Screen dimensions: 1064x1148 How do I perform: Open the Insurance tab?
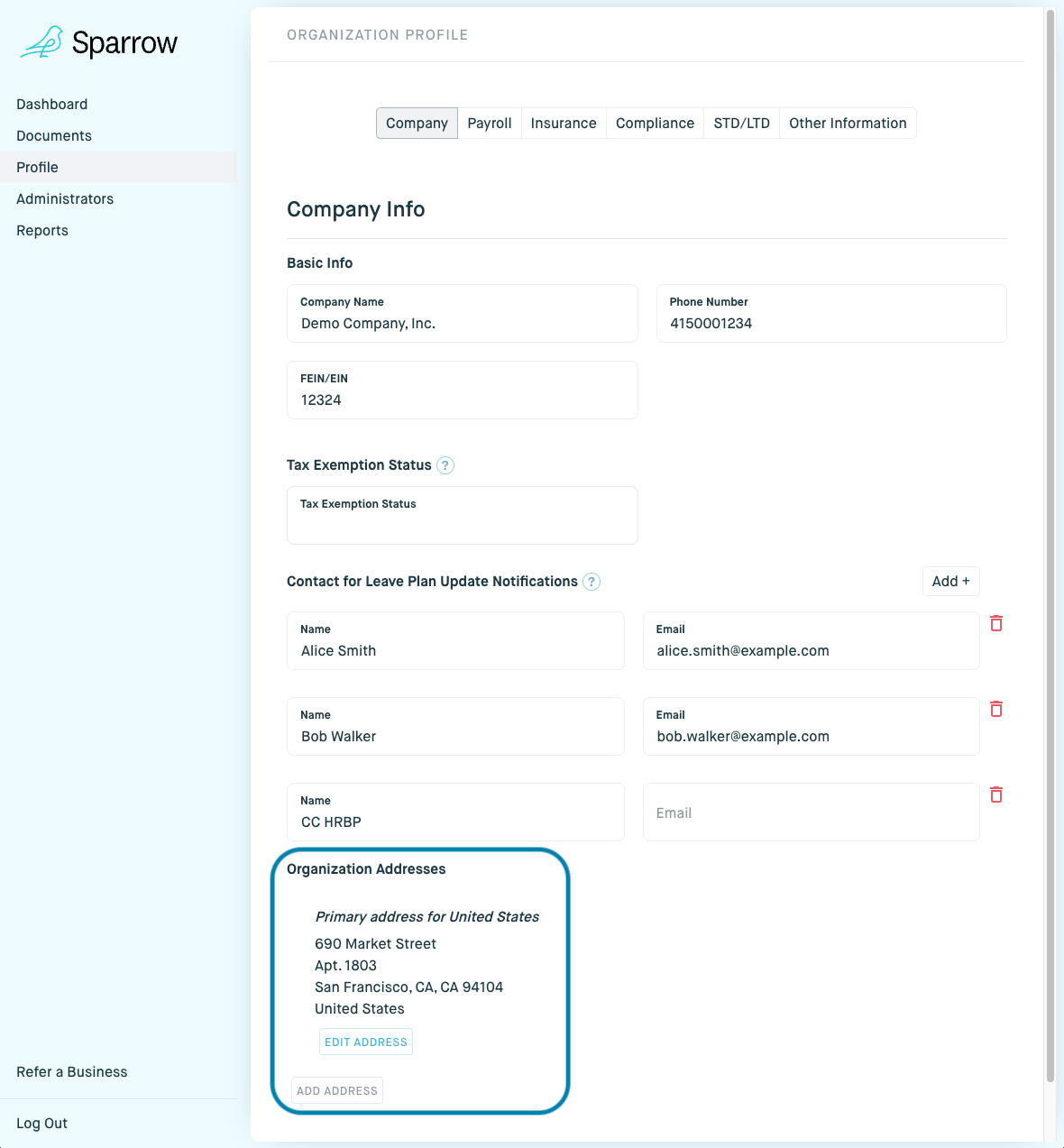coord(564,124)
